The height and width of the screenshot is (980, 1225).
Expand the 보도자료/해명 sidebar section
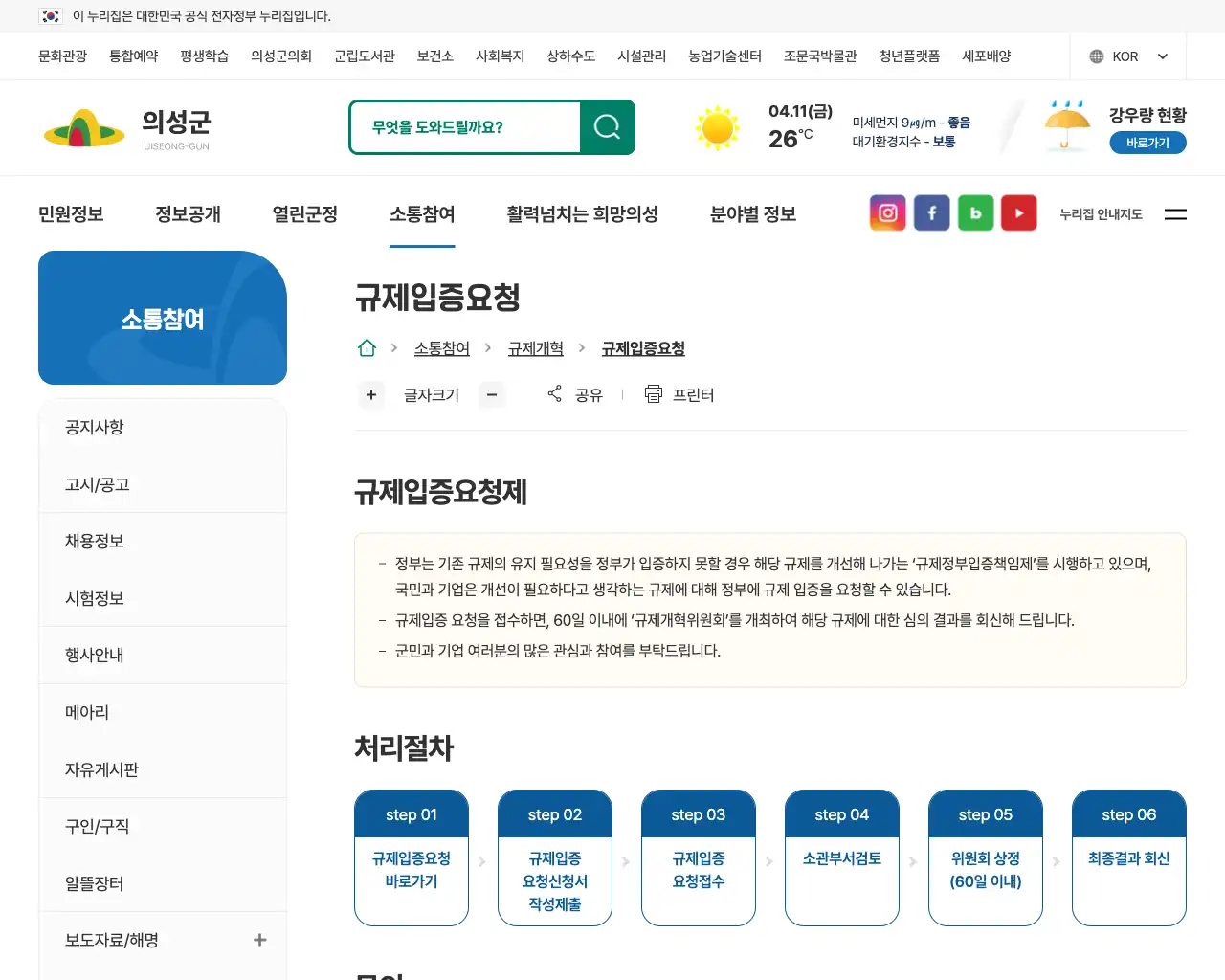tap(259, 940)
